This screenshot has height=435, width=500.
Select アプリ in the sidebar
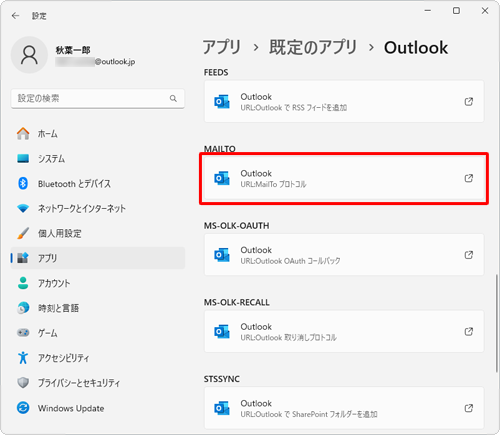[x=97, y=258]
